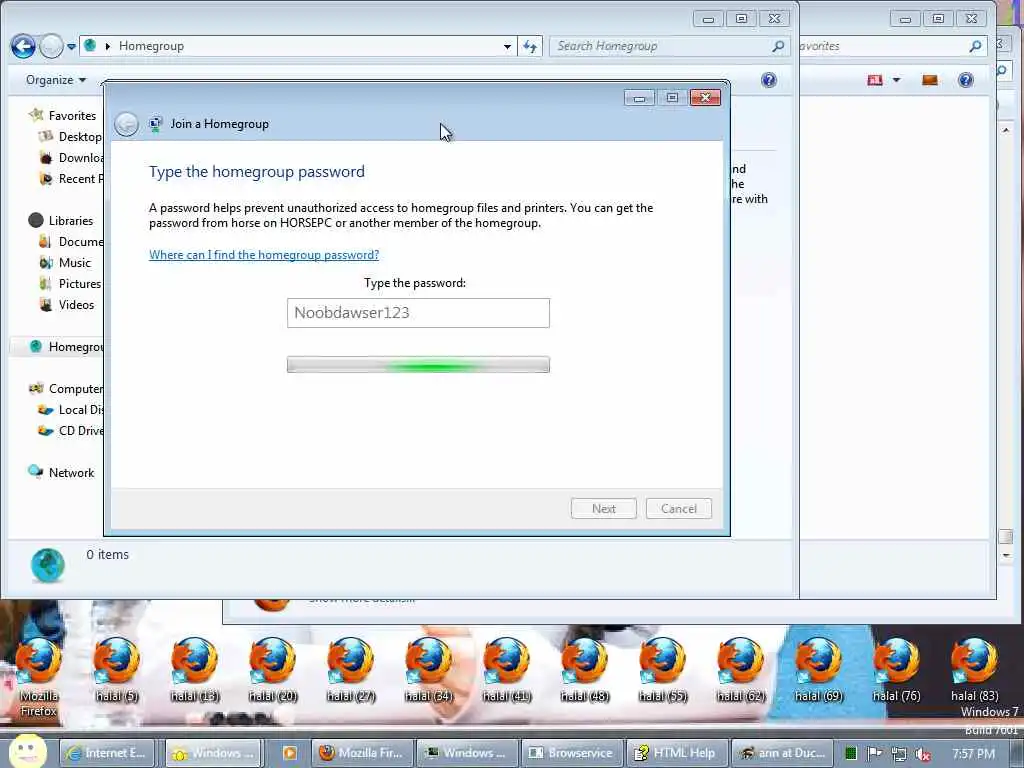Switch to Mozilla Firefox taskbar button

pos(362,753)
